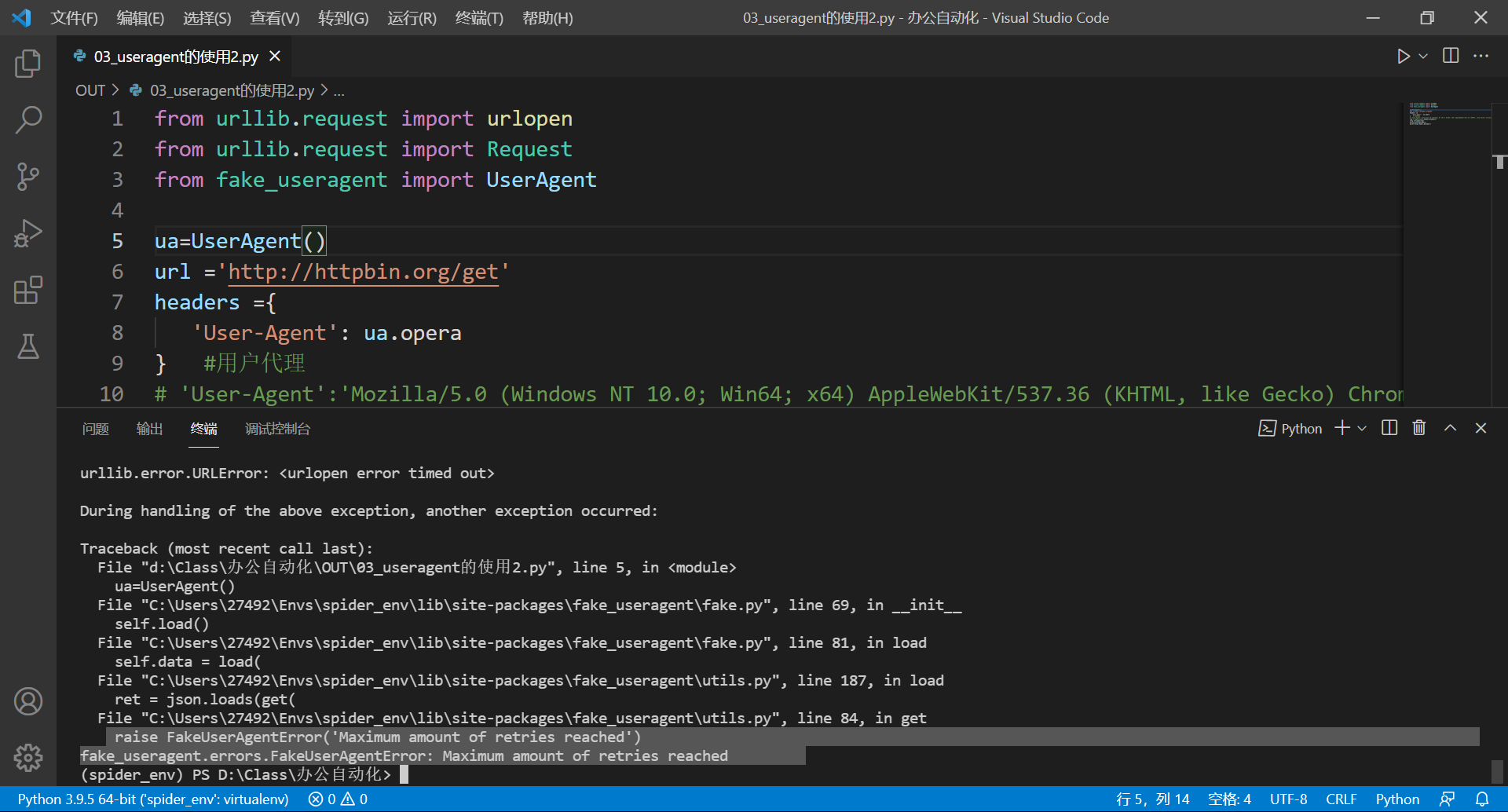This screenshot has height=812, width=1508.
Task: Change indentation 空格: 4 setting
Action: (1229, 799)
